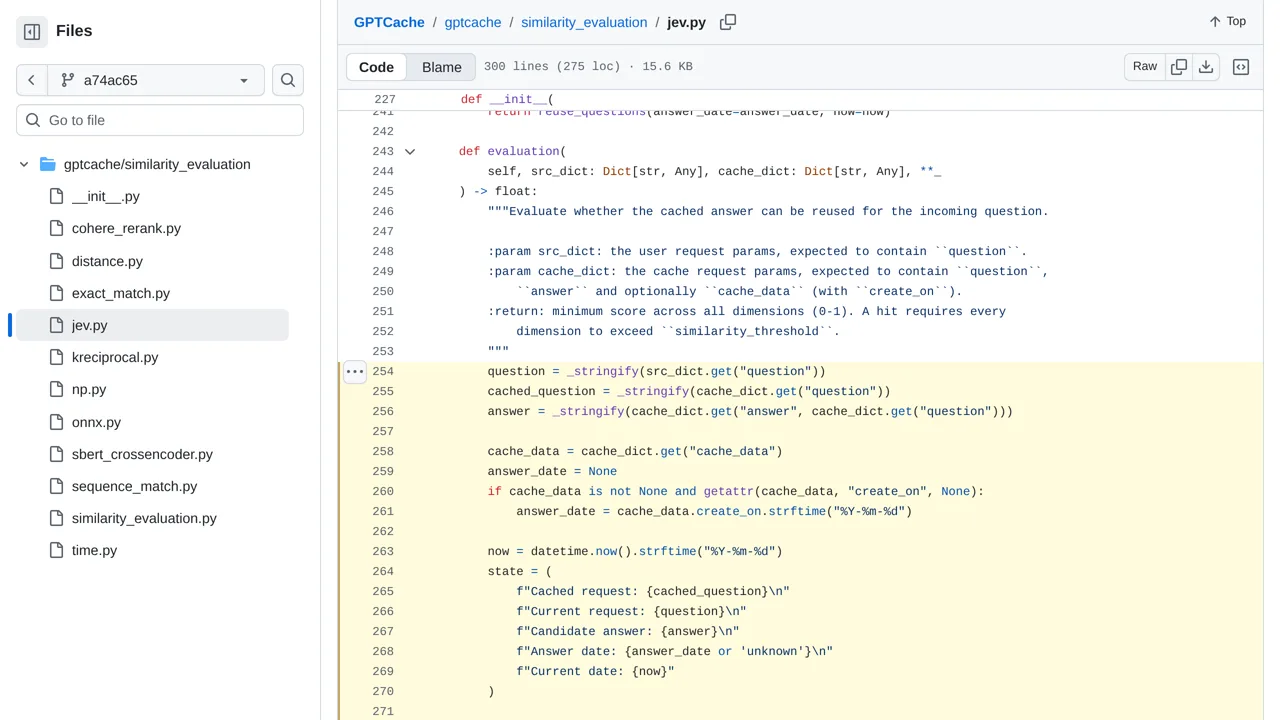Open exact_match.py in the file tree

tap(121, 293)
